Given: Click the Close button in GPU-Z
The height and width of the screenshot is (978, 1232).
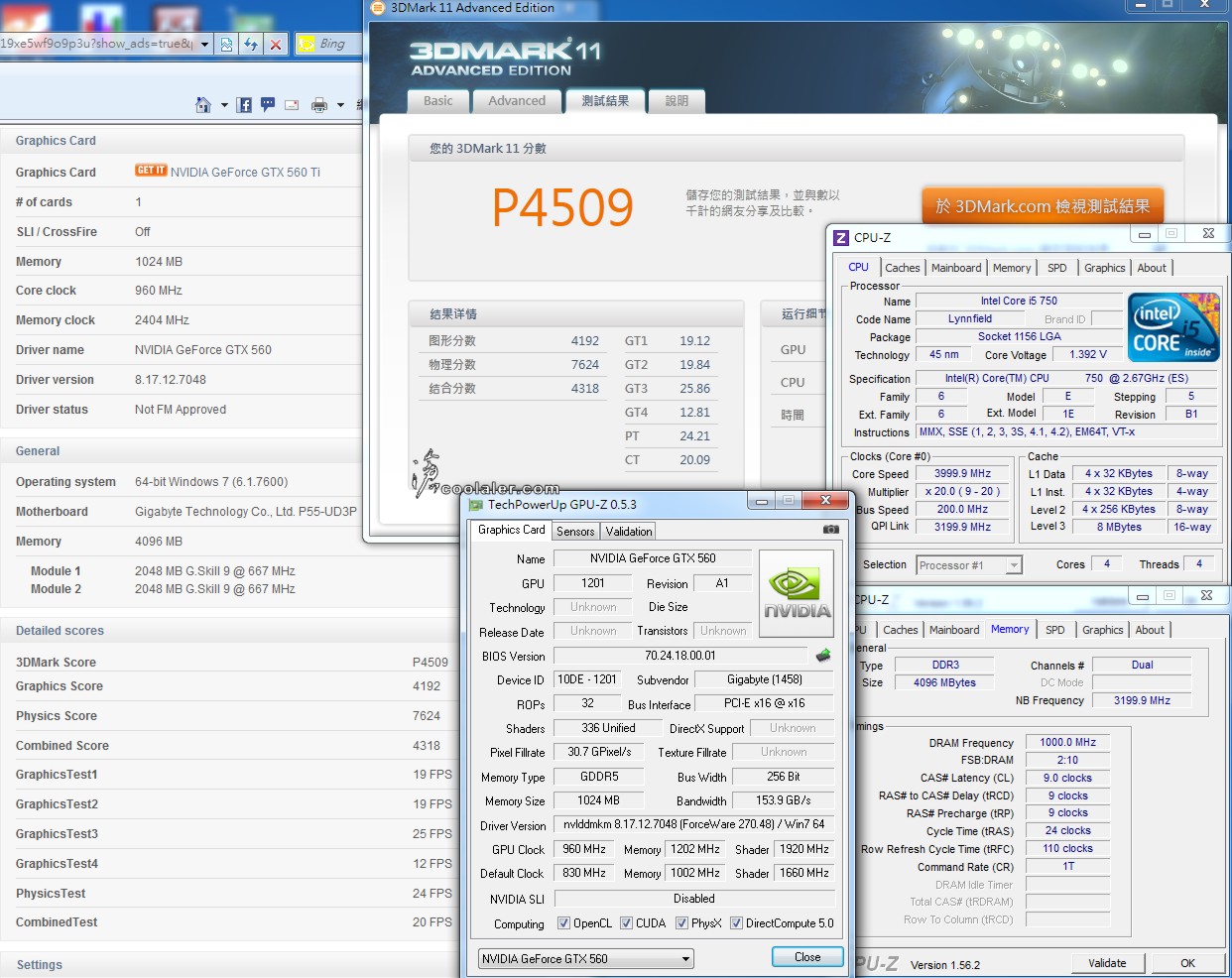Looking at the screenshot, I should tap(807, 957).
